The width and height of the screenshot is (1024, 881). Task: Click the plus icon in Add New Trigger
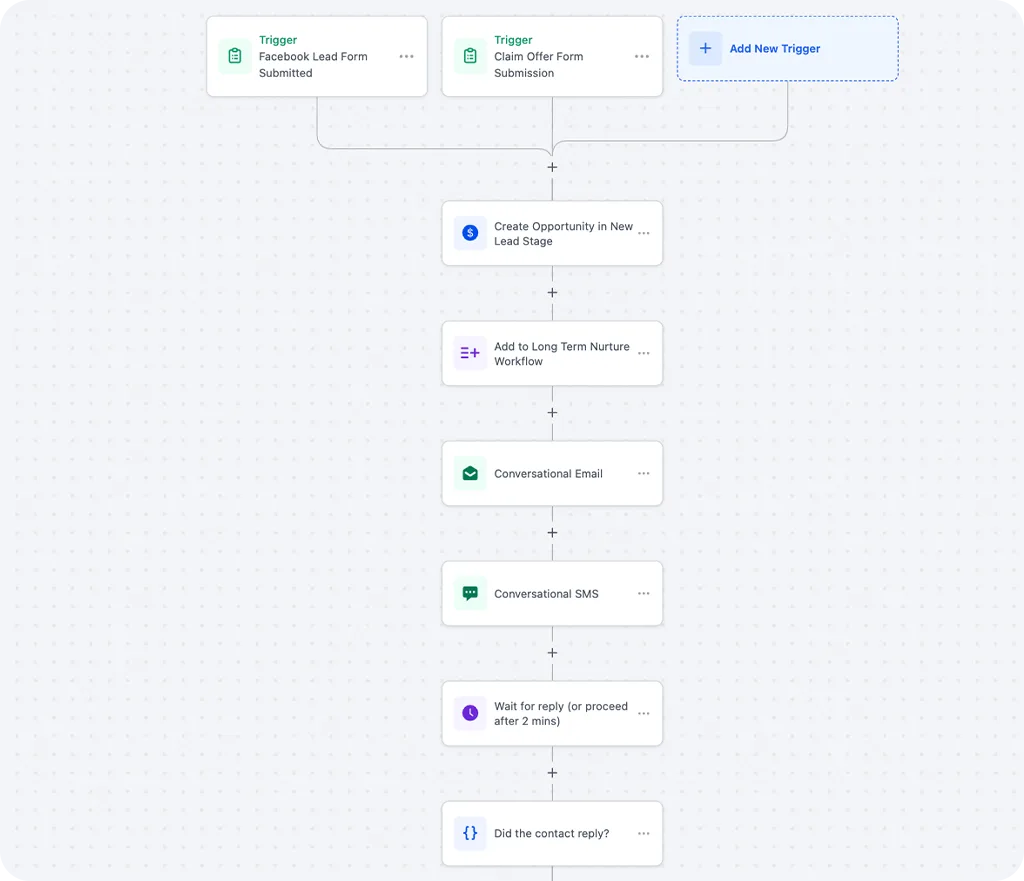(705, 48)
